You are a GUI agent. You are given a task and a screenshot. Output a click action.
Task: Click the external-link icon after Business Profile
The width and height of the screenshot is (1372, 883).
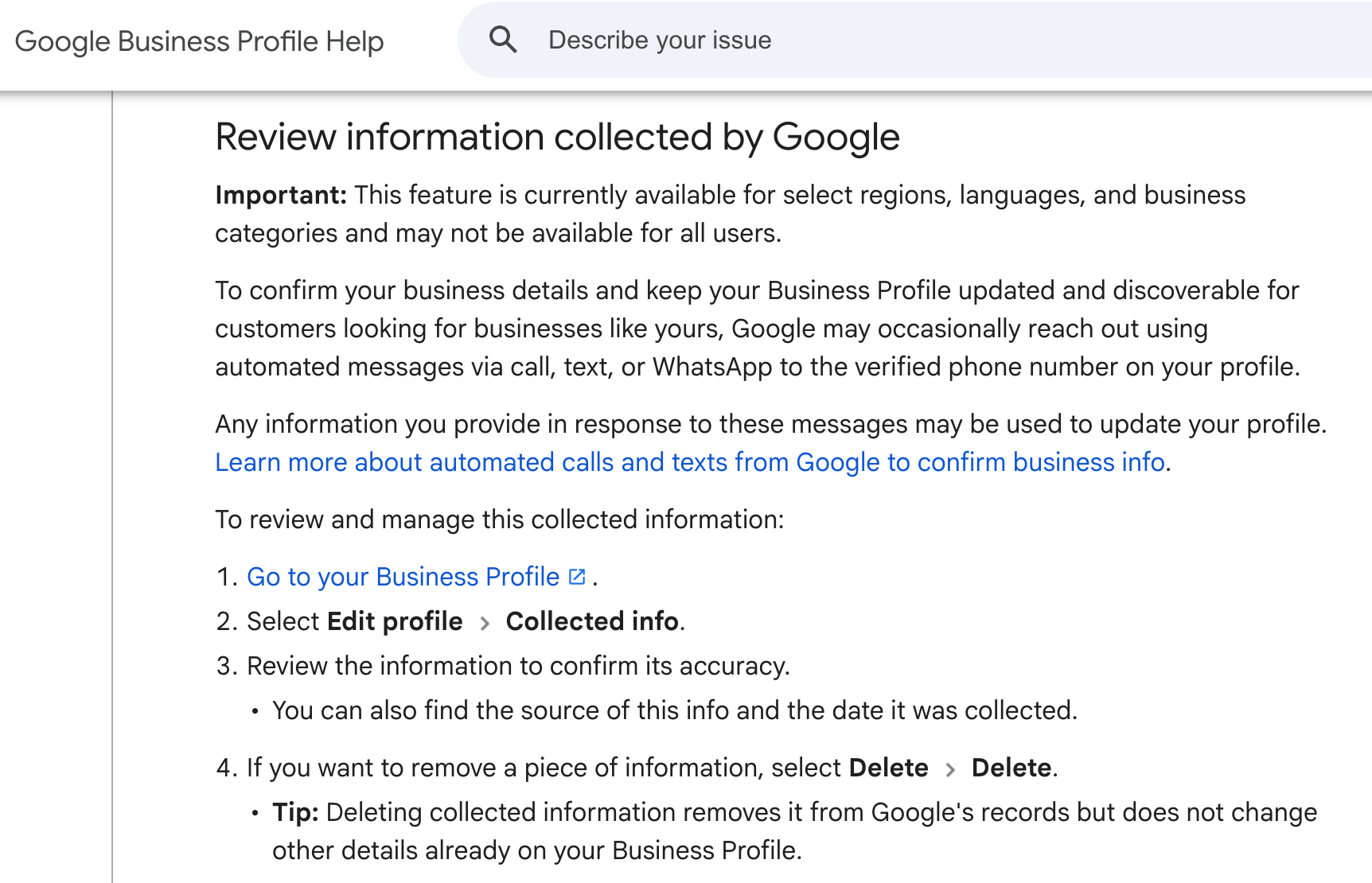click(578, 577)
